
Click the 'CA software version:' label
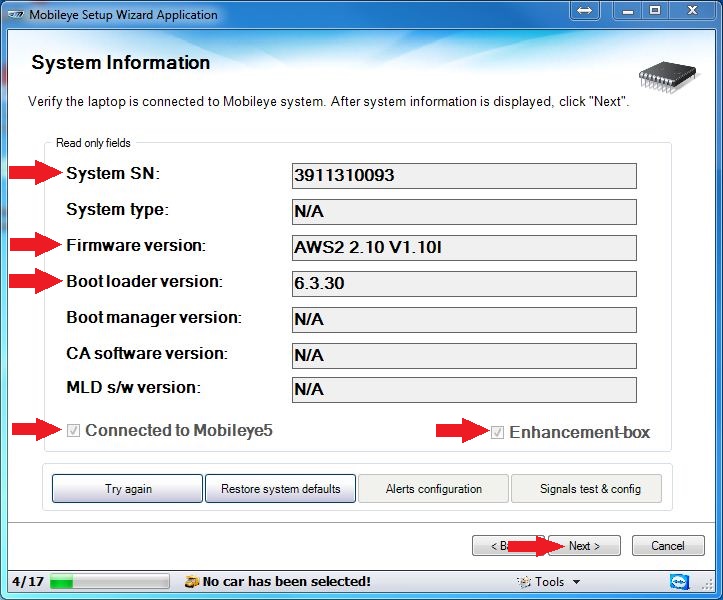coord(147,353)
